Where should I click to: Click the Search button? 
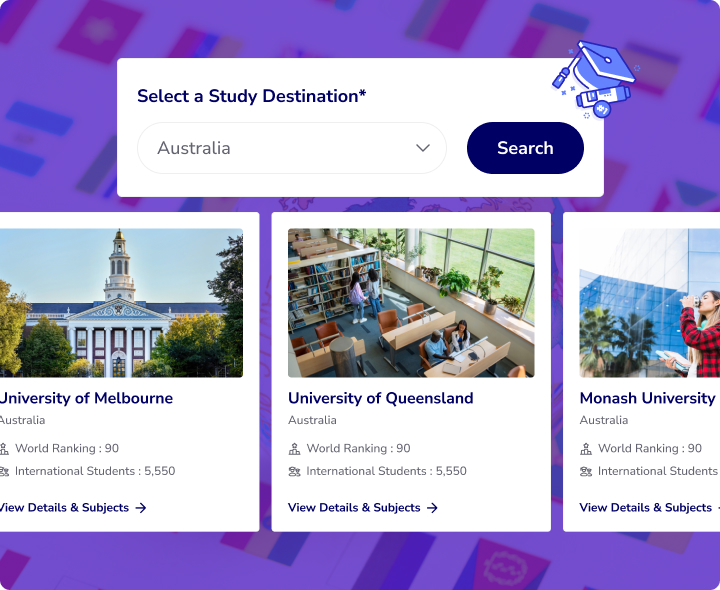525,148
